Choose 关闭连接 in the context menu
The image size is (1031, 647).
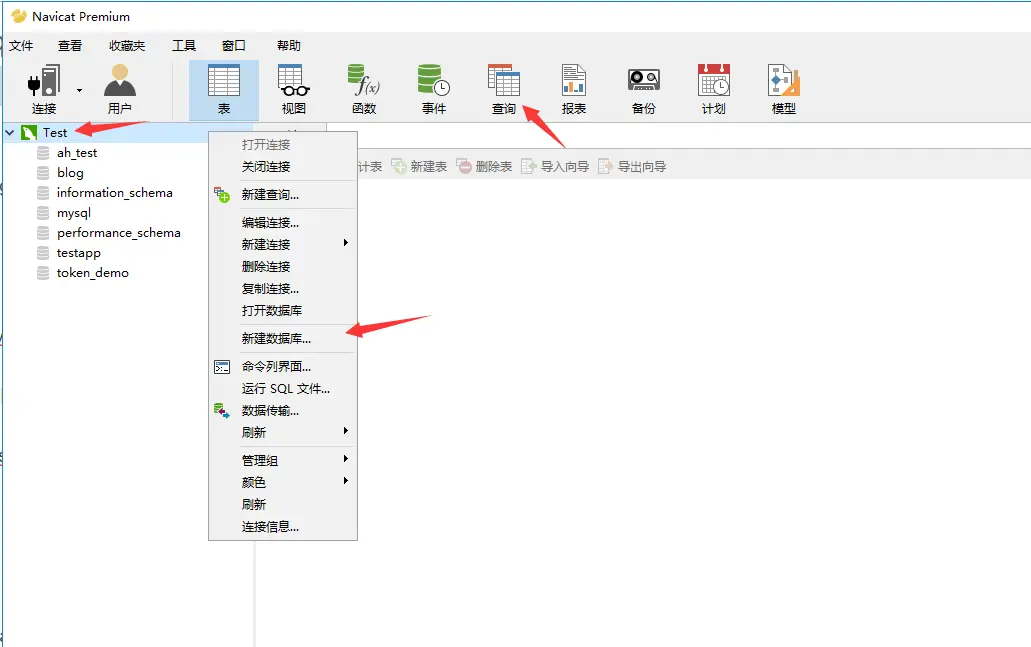(x=283, y=166)
